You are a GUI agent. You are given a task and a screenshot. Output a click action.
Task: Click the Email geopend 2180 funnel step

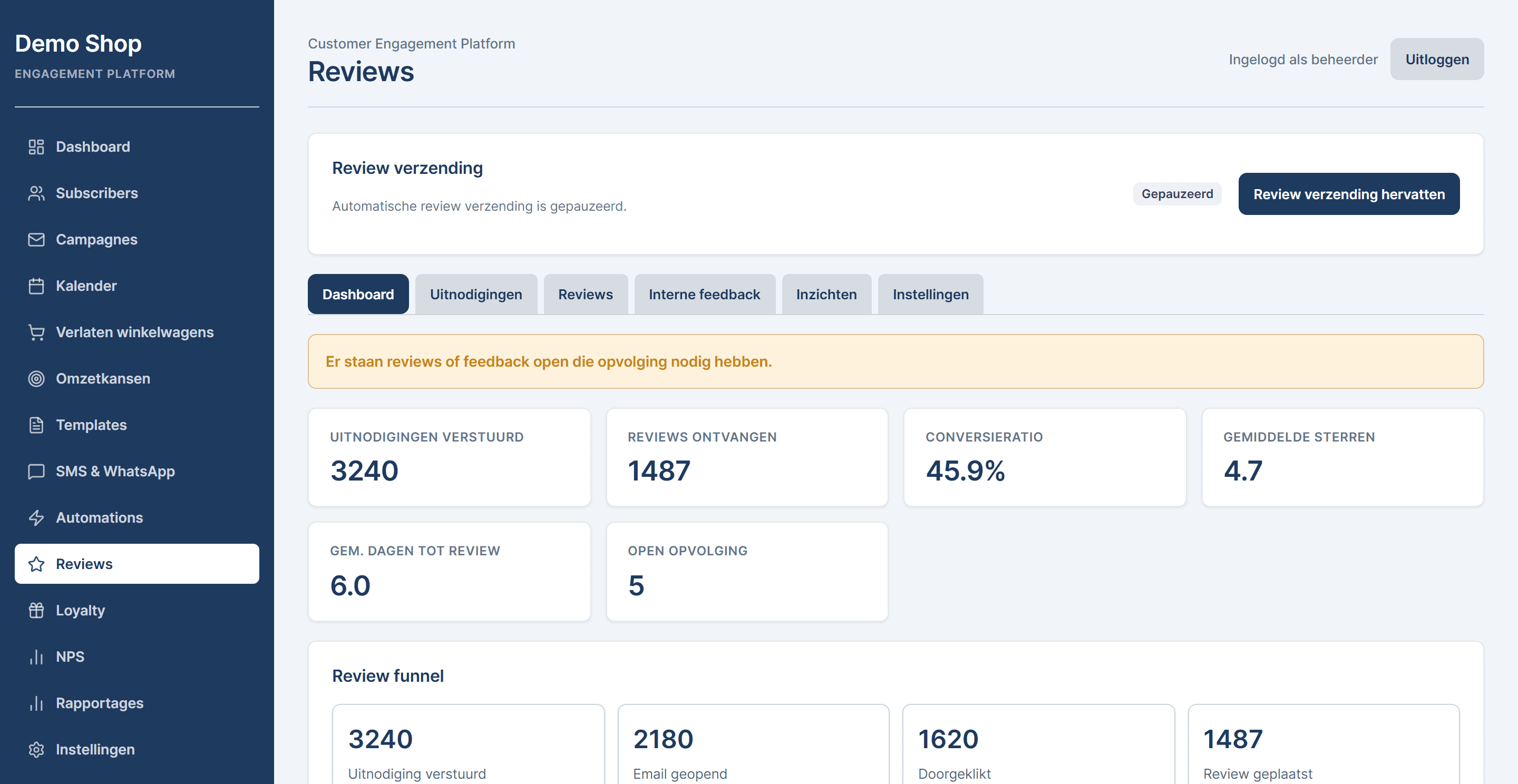753,744
